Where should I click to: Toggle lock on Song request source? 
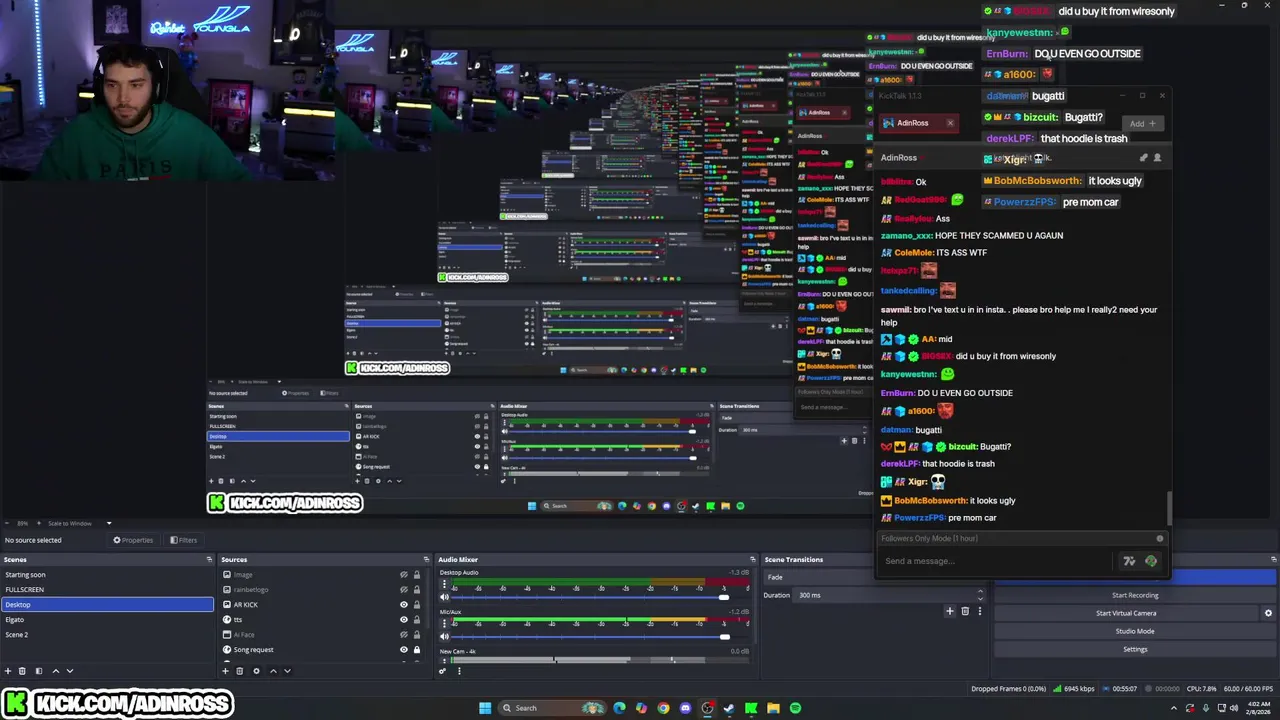click(417, 650)
